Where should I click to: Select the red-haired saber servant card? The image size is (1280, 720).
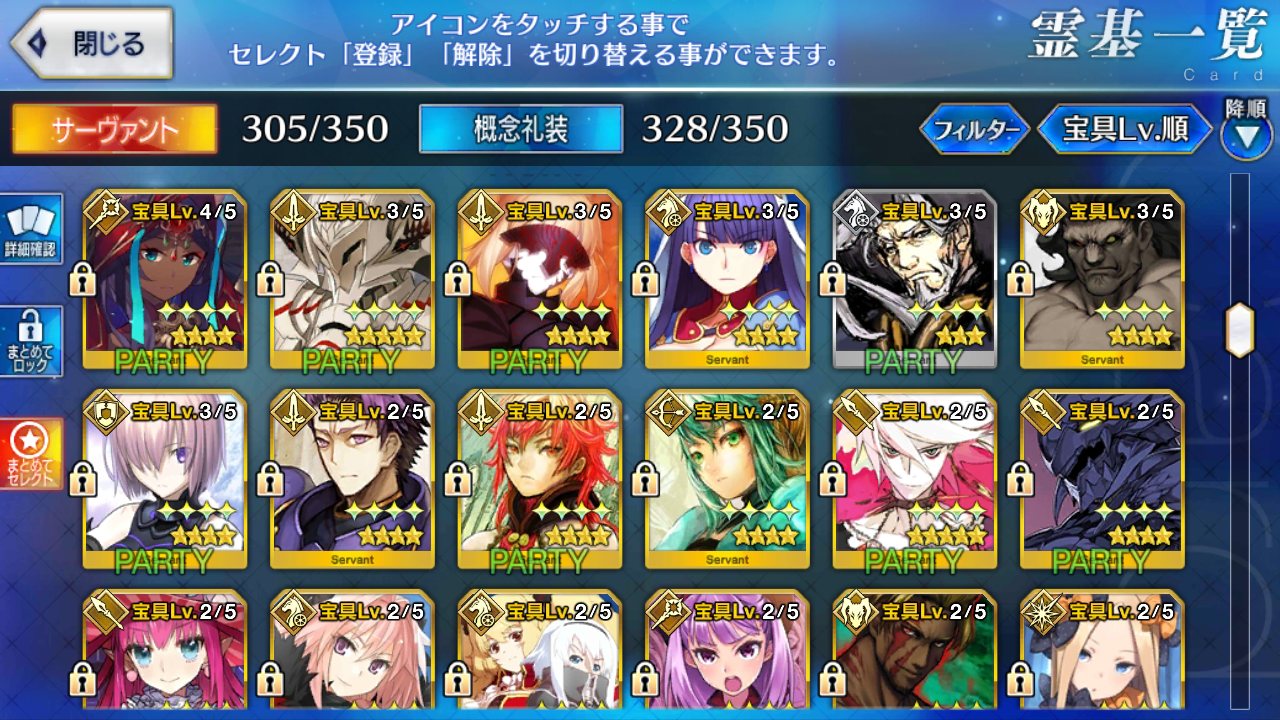pos(540,479)
